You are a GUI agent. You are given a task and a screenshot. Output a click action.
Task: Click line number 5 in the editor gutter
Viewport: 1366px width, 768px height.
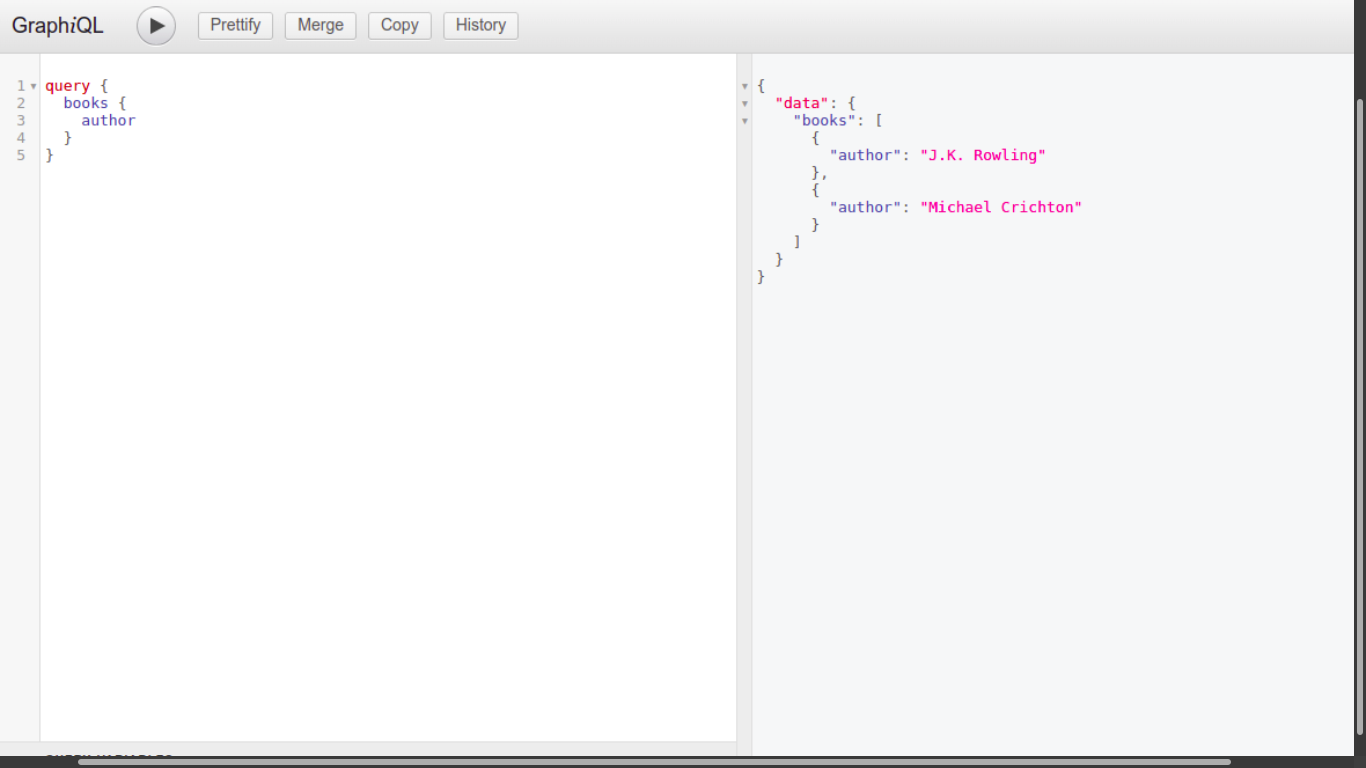click(x=21, y=155)
